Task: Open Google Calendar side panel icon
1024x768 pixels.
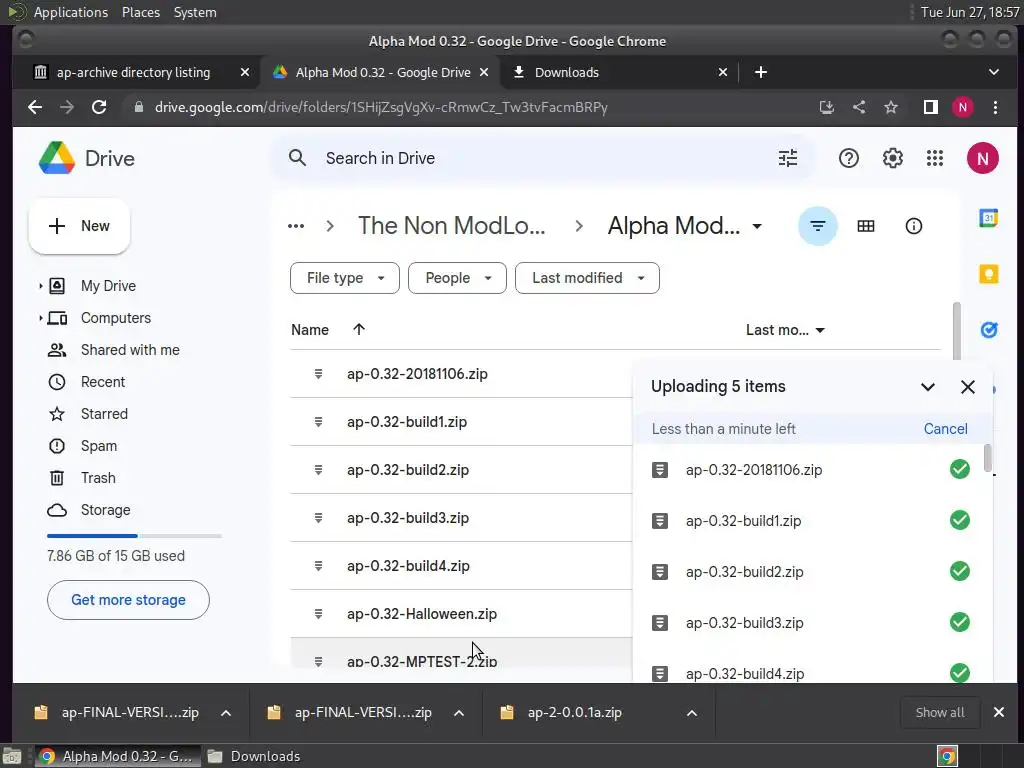Action: pos(988,217)
